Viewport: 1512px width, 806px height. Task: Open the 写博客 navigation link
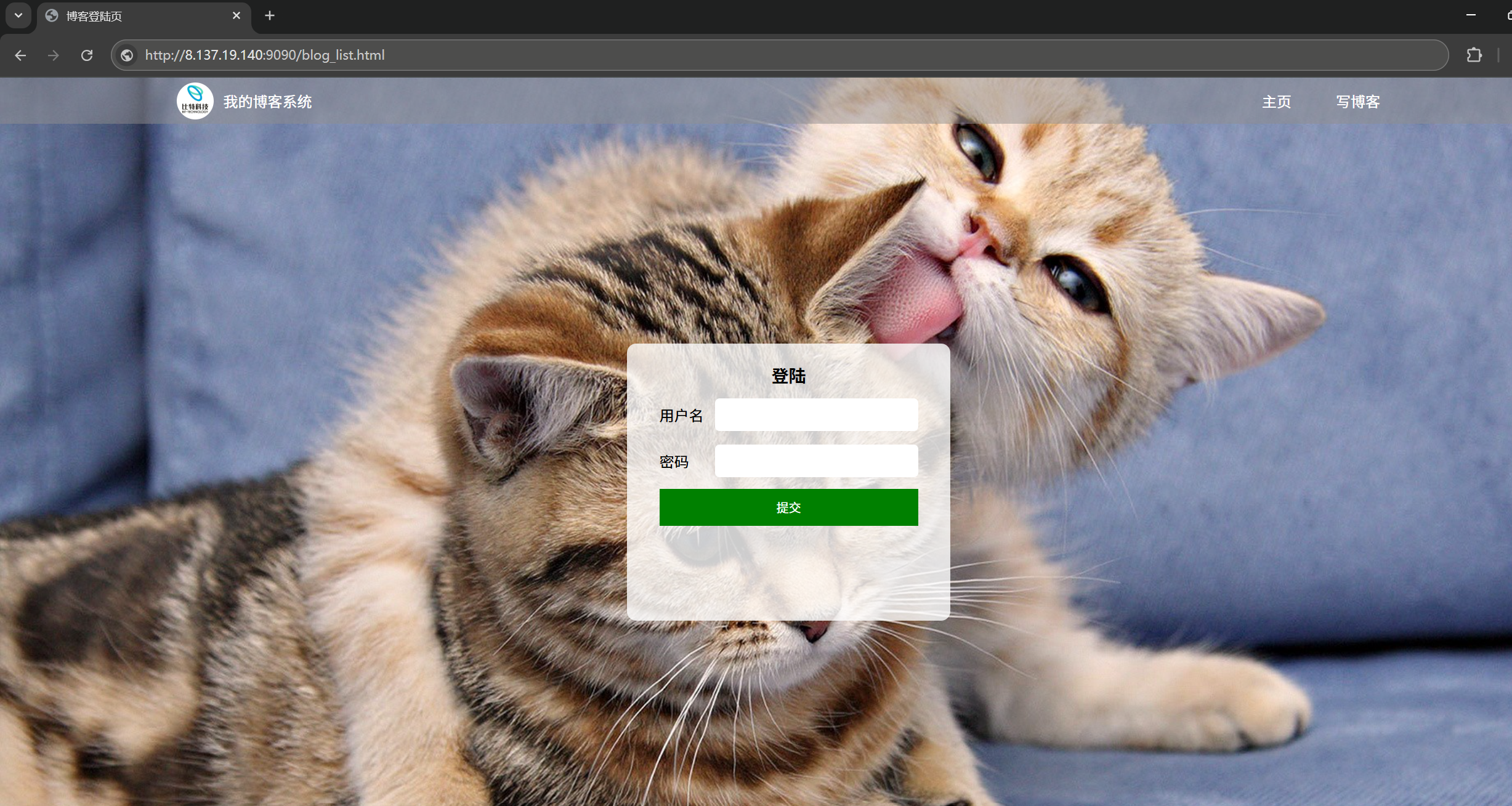(1357, 102)
